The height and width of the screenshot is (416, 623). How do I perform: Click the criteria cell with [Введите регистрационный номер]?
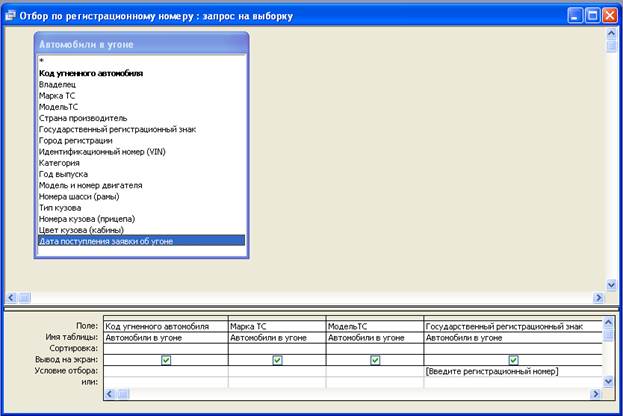point(491,371)
